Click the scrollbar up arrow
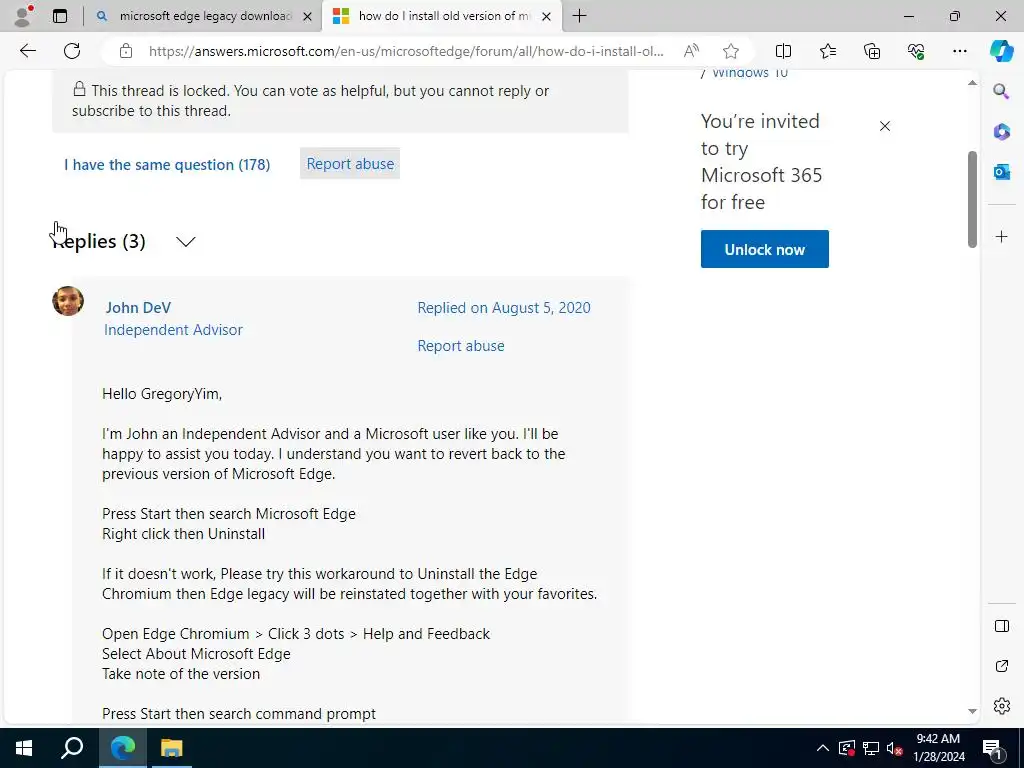This screenshot has height=768, width=1024. [x=972, y=83]
